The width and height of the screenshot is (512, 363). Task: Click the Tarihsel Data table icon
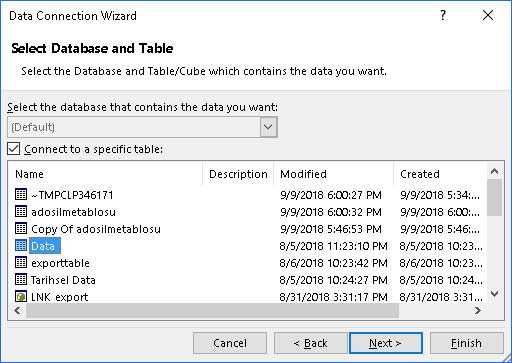[x=21, y=279]
